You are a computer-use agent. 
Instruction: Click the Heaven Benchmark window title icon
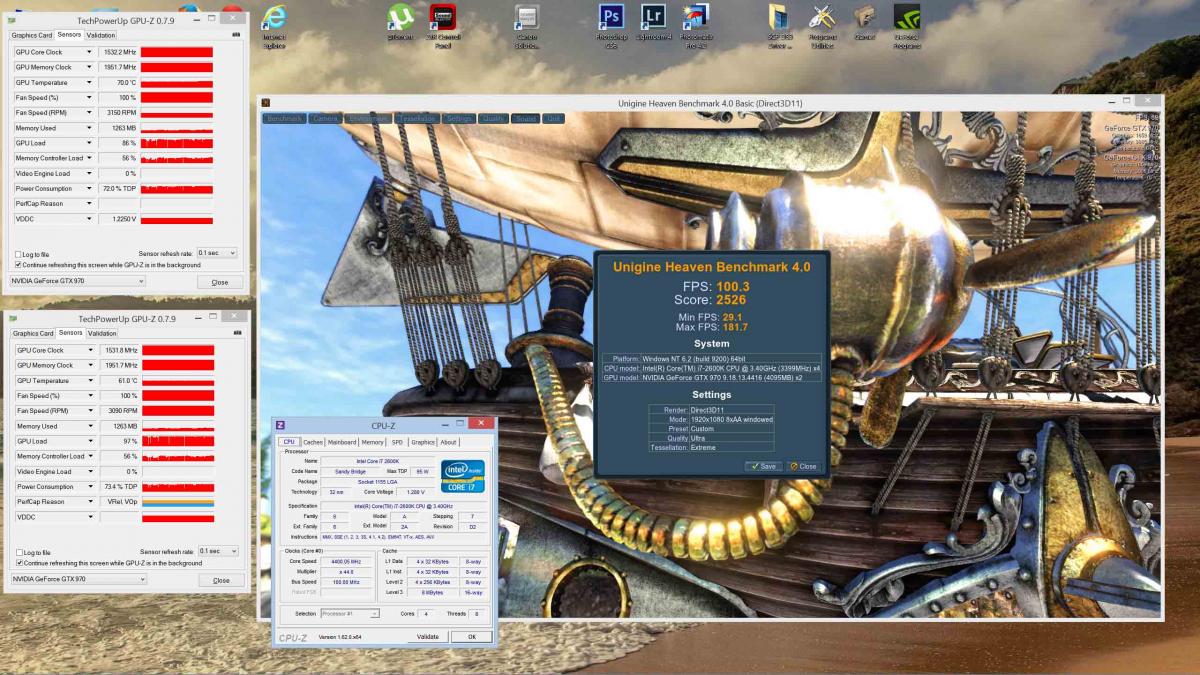[268, 103]
